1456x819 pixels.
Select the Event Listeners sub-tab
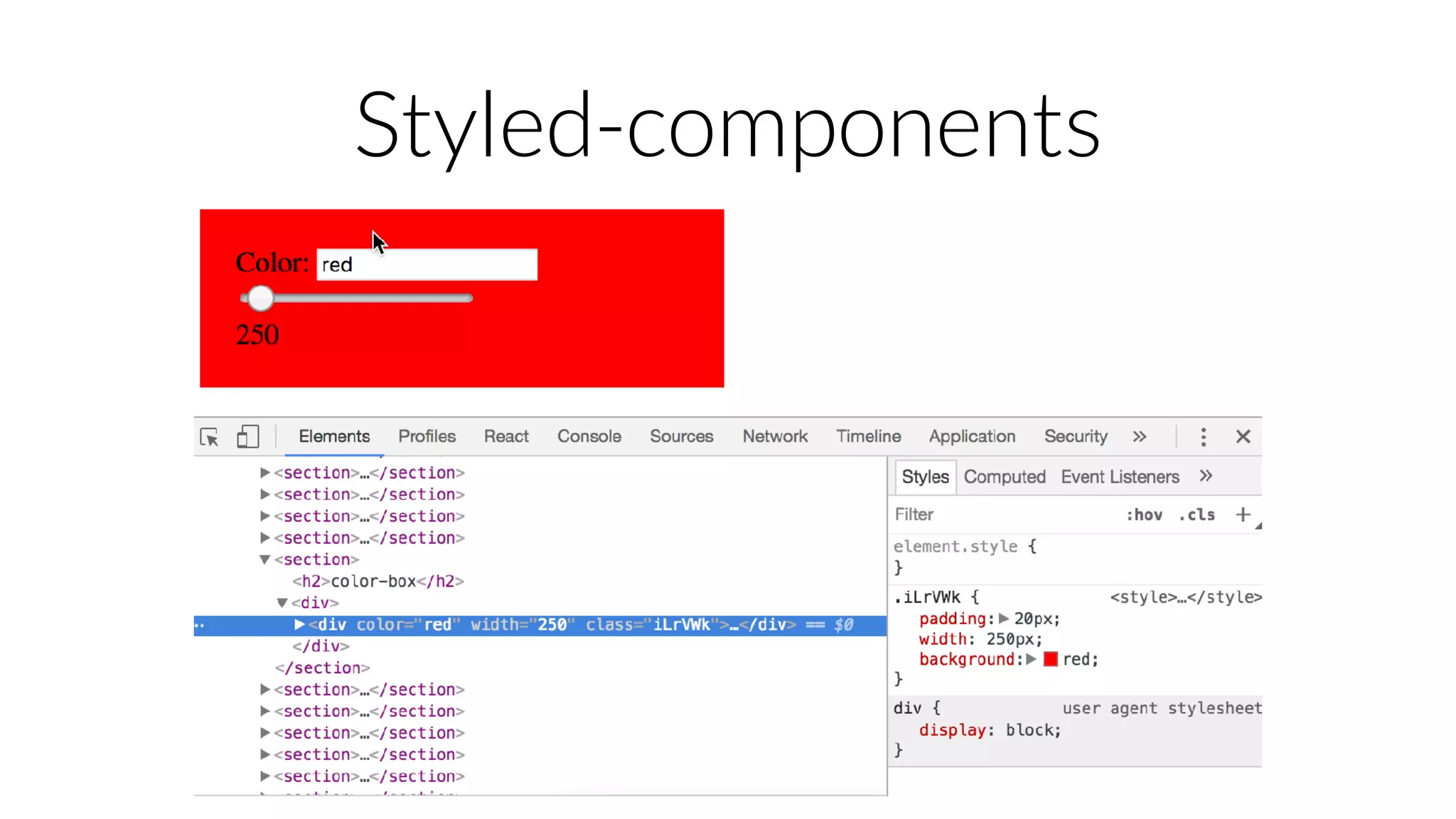(1120, 477)
